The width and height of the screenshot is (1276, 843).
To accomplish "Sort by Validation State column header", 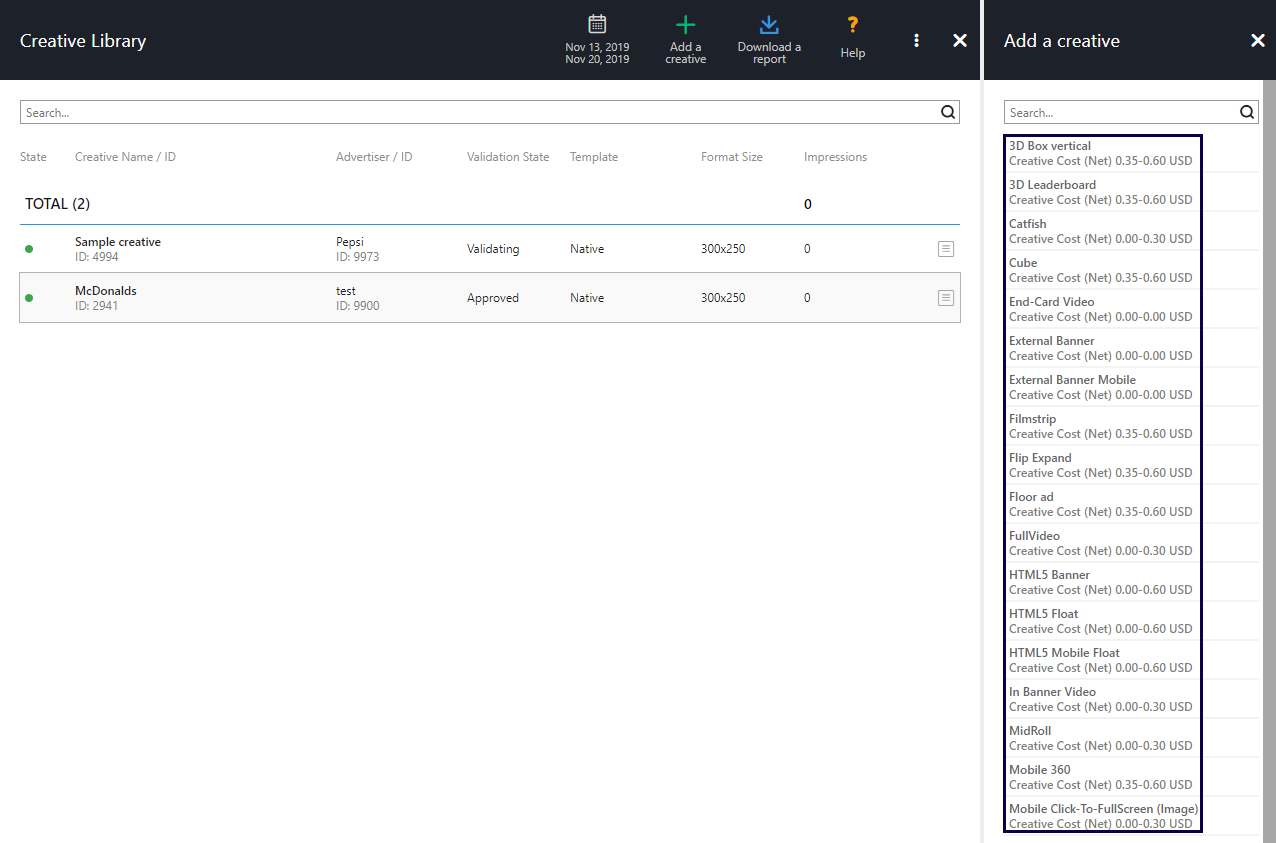I will click(x=507, y=157).
